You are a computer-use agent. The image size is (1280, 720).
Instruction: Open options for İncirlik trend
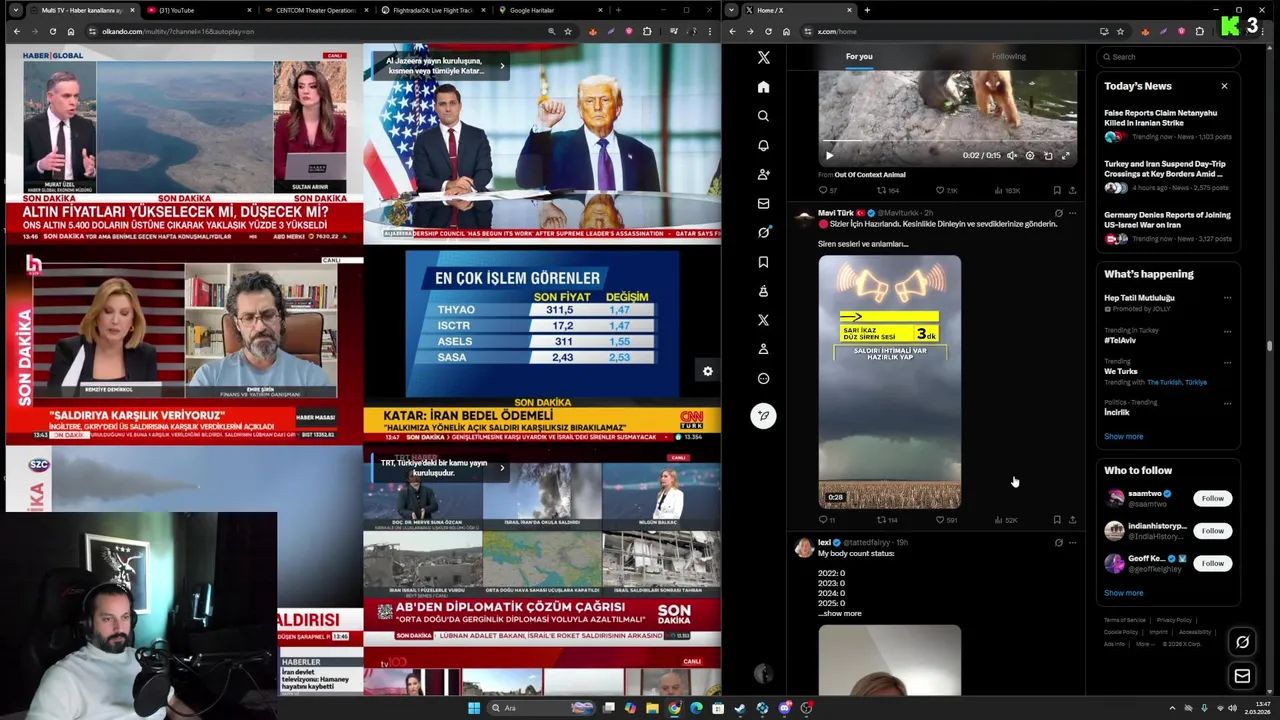click(x=1227, y=402)
